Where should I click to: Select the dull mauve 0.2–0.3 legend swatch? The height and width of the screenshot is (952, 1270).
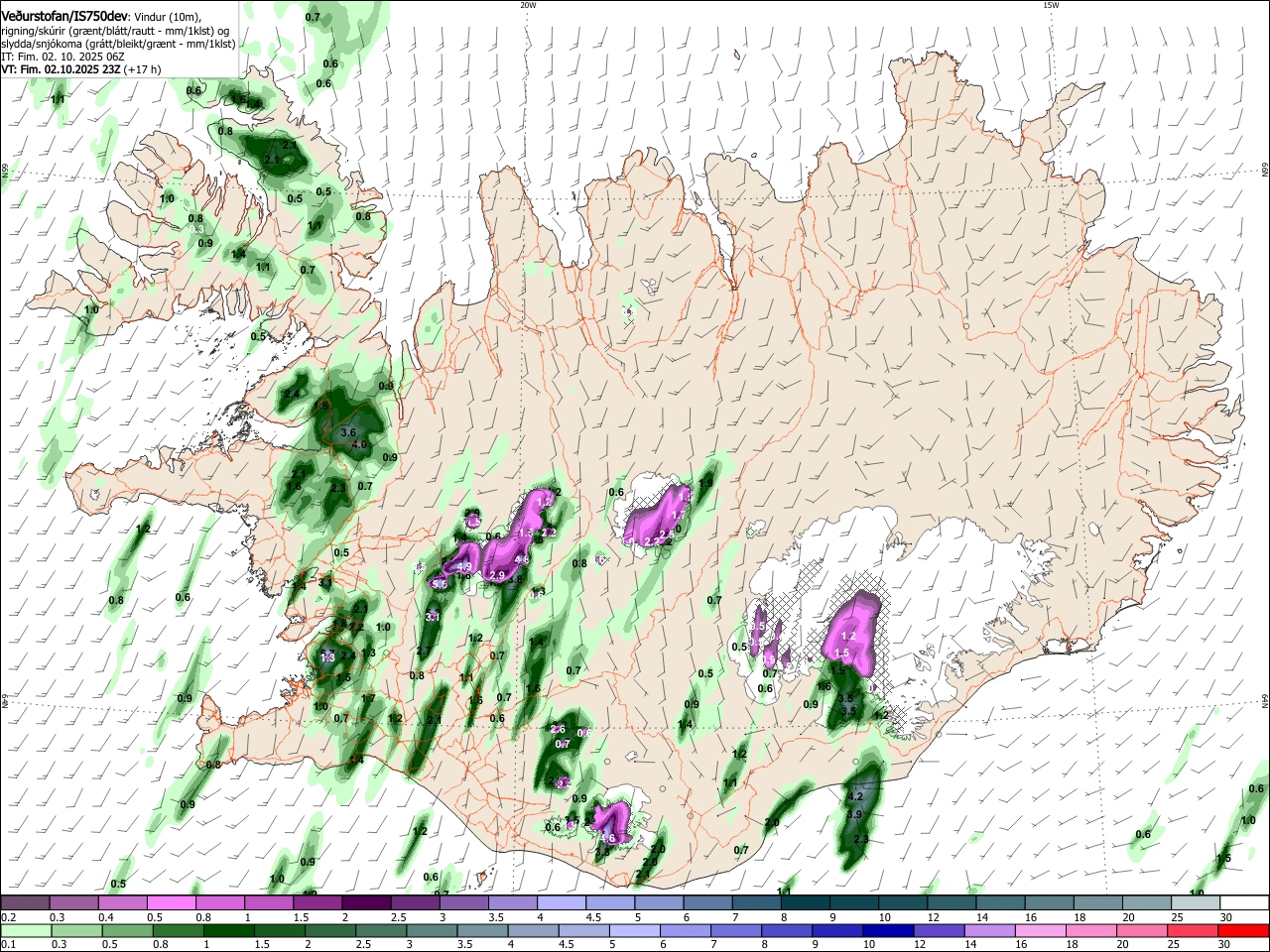click(x=25, y=903)
